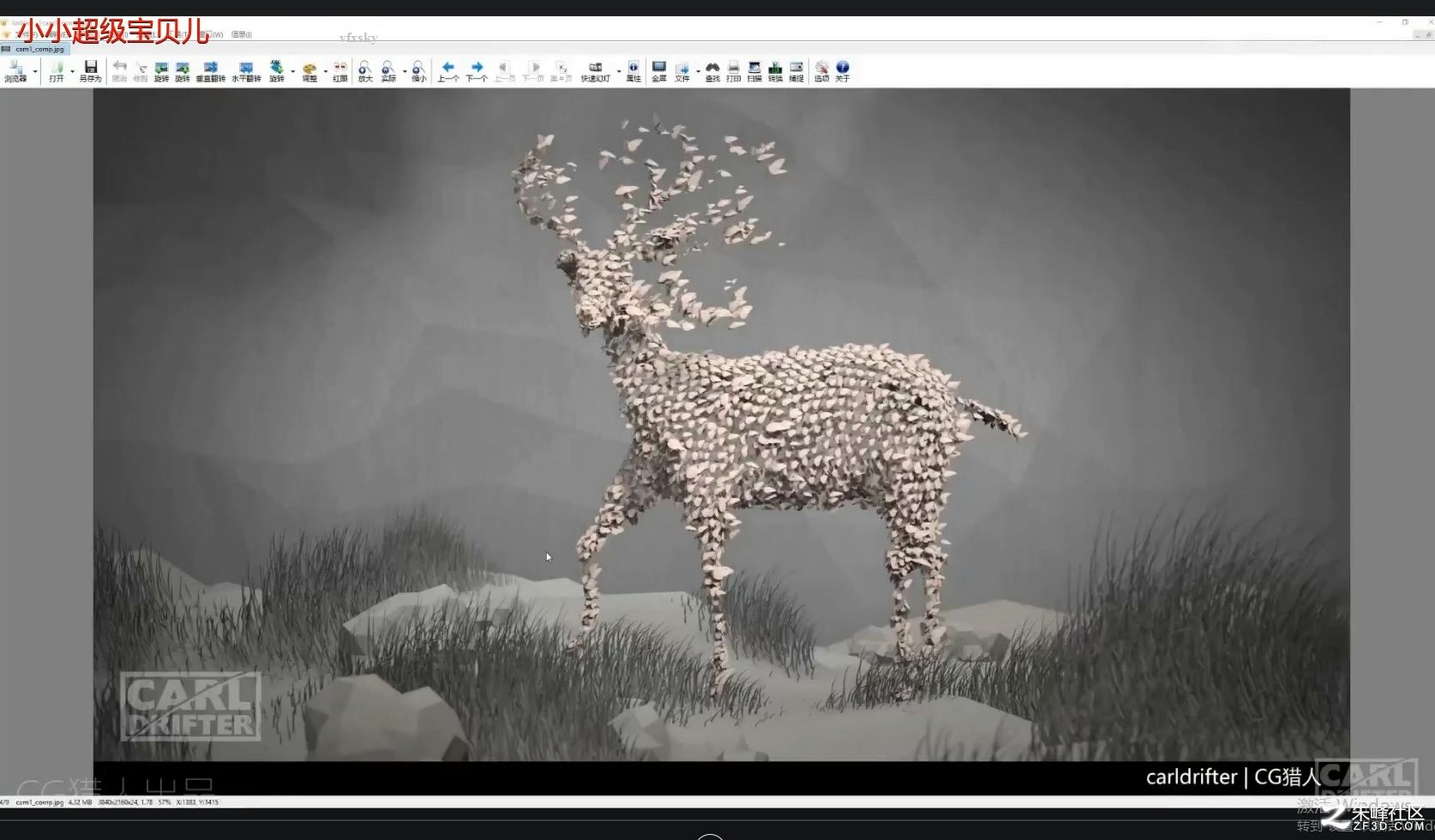Click the 下一页 next page button
This screenshot has width=1435, height=840.
533,71
